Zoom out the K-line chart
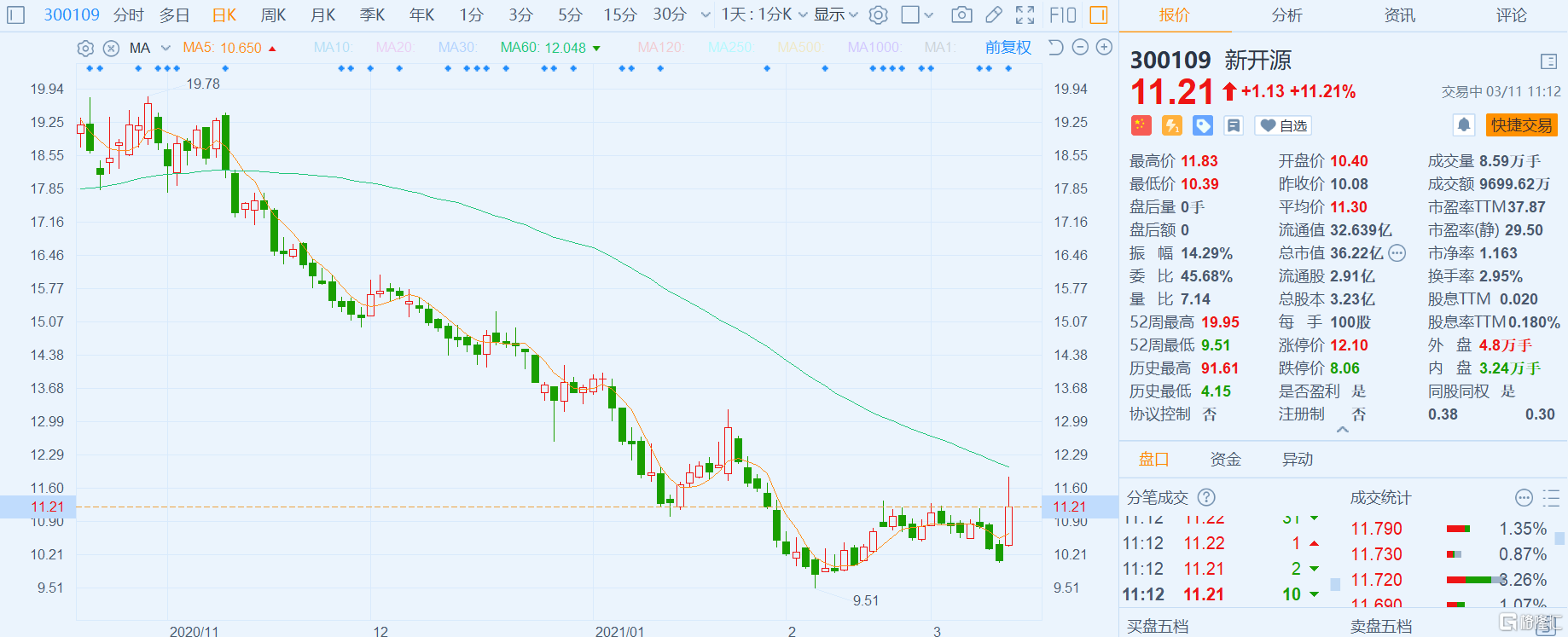Screen dimensions: 1568x637 point(1080,48)
